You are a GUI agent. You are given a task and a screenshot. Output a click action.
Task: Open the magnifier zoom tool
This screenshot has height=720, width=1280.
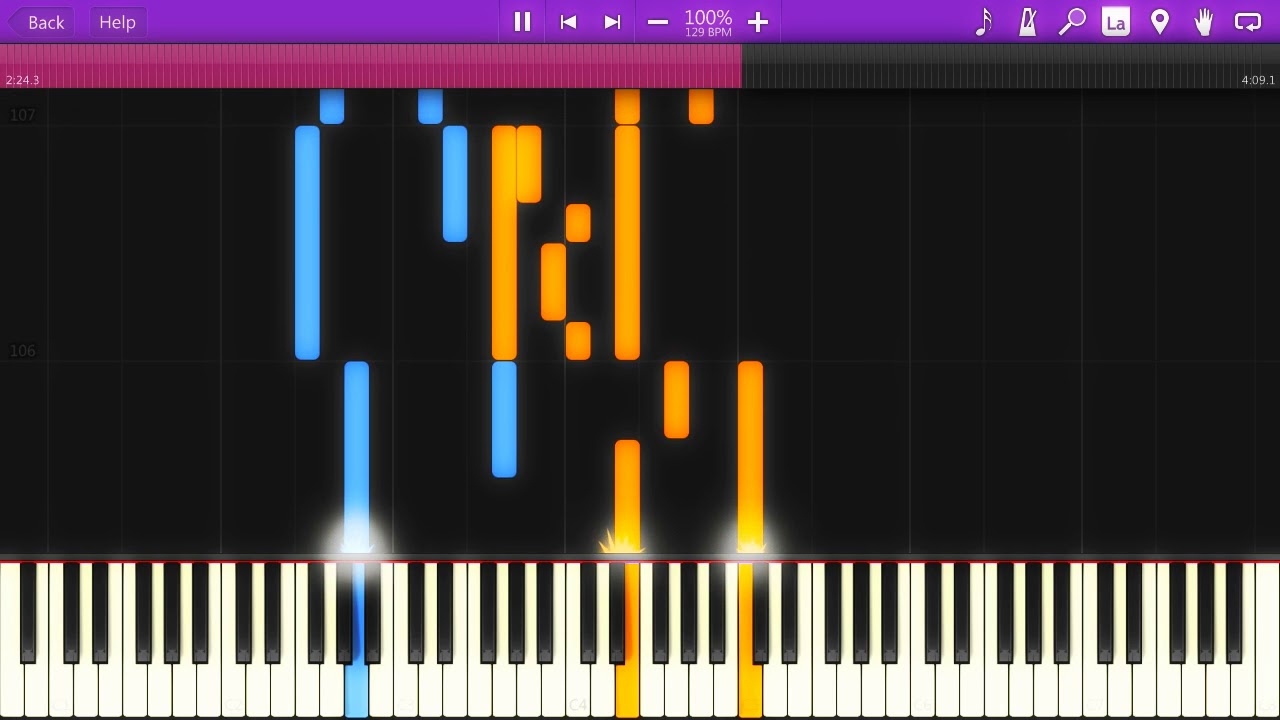1072,22
